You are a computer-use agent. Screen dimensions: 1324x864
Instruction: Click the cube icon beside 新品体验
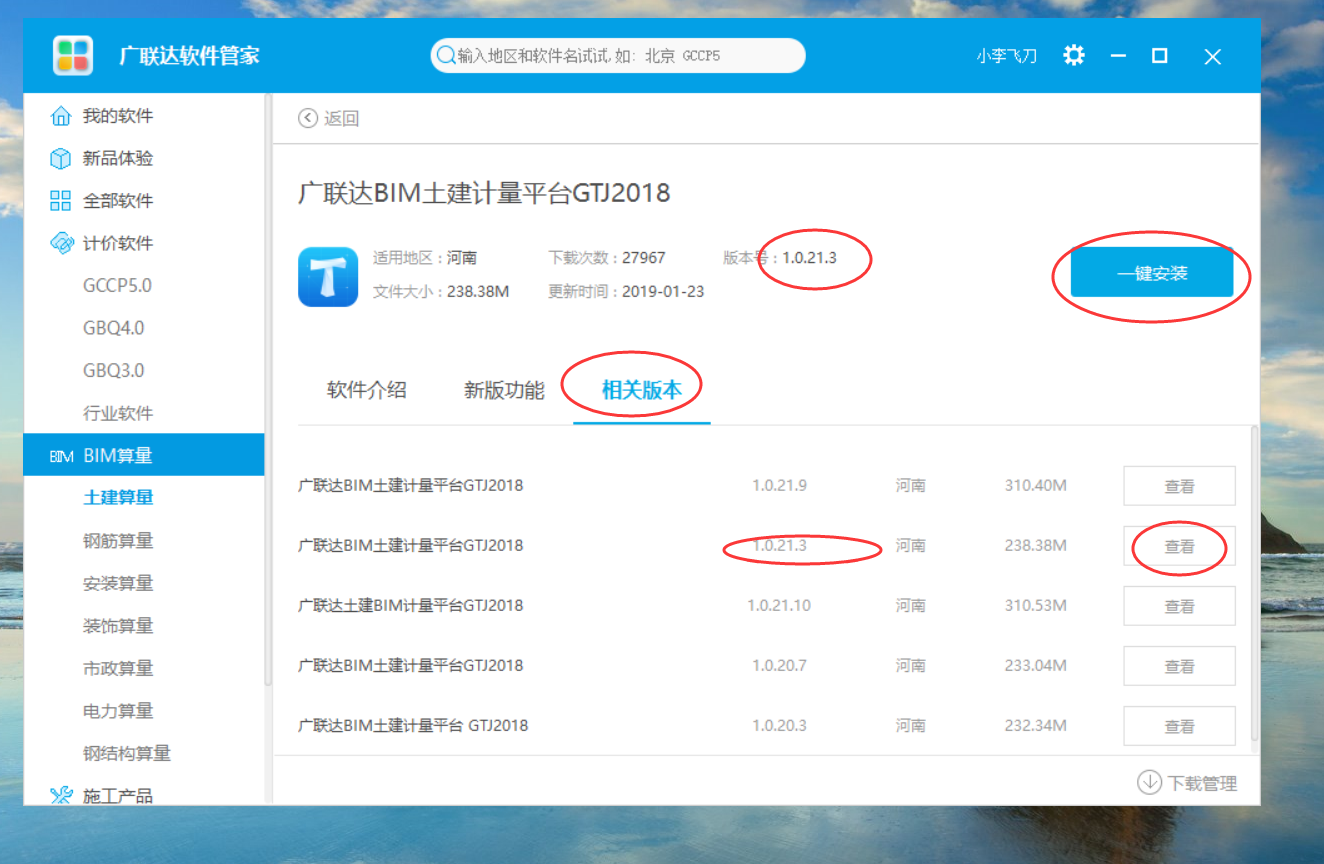61,158
